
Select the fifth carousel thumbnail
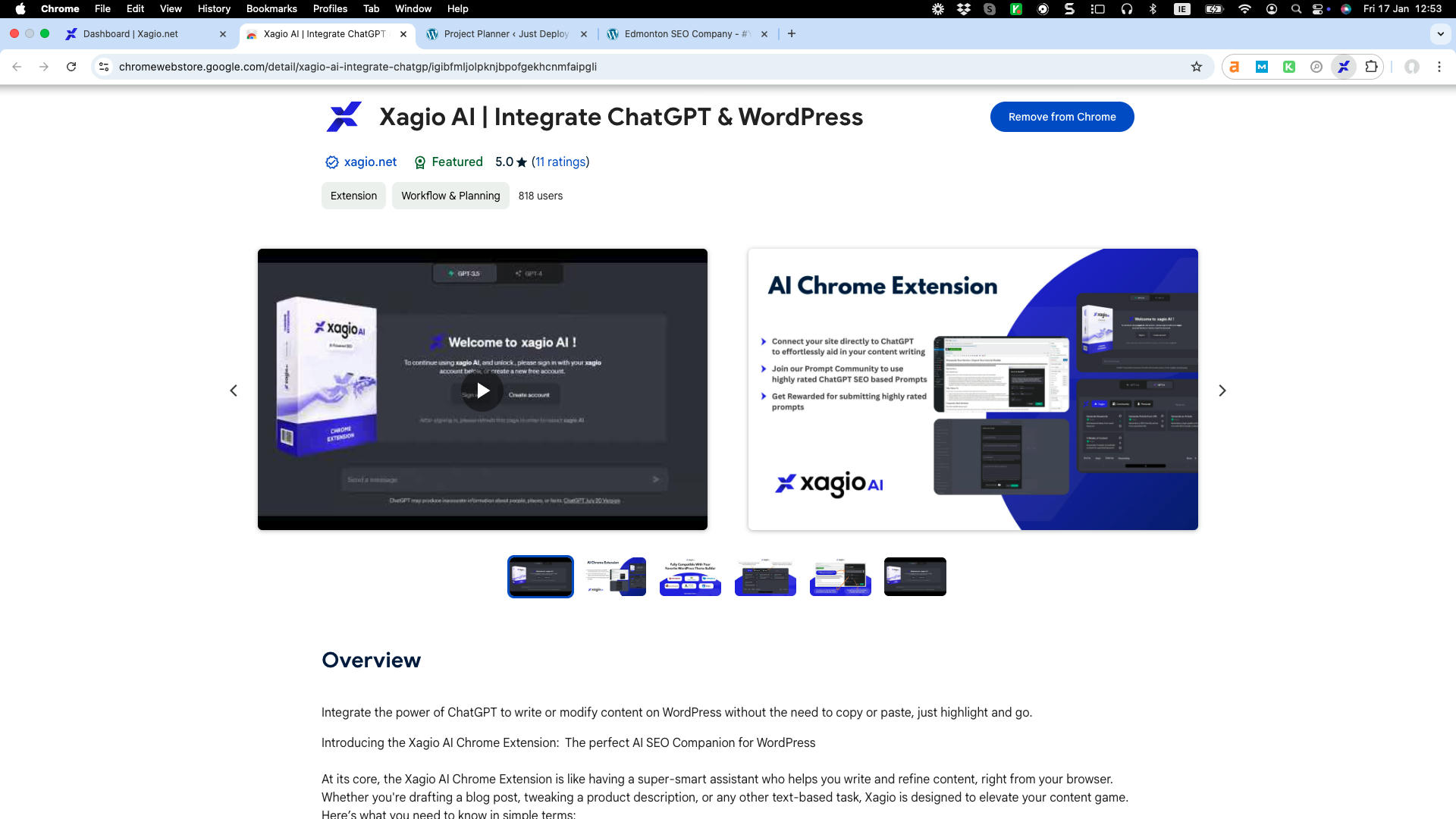point(840,576)
